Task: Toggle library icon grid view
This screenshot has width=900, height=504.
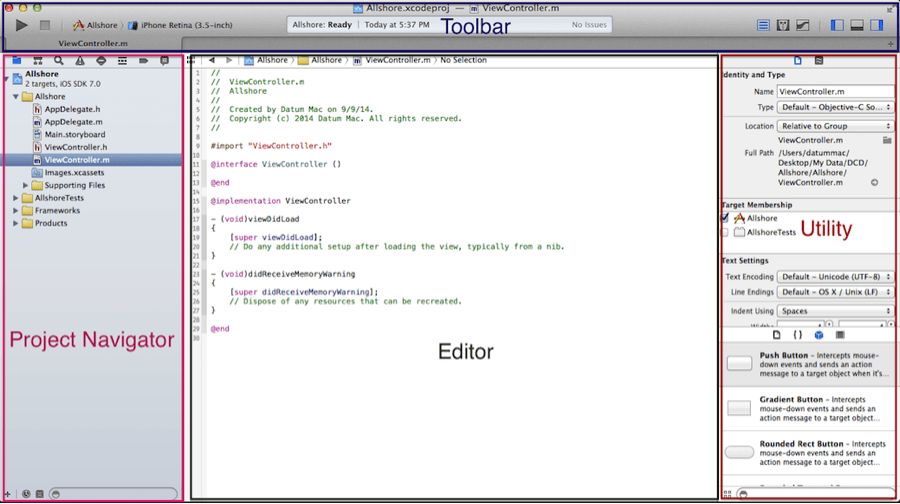Action: 727,494
